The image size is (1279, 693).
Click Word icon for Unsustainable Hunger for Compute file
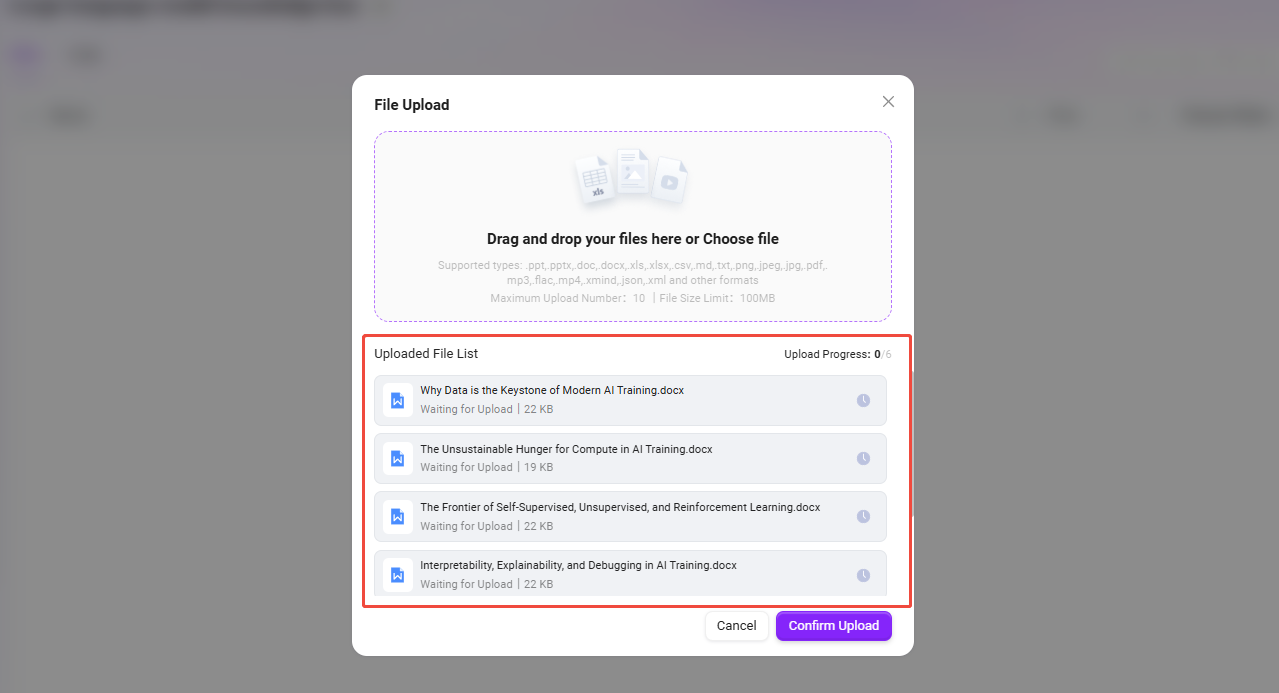point(397,458)
